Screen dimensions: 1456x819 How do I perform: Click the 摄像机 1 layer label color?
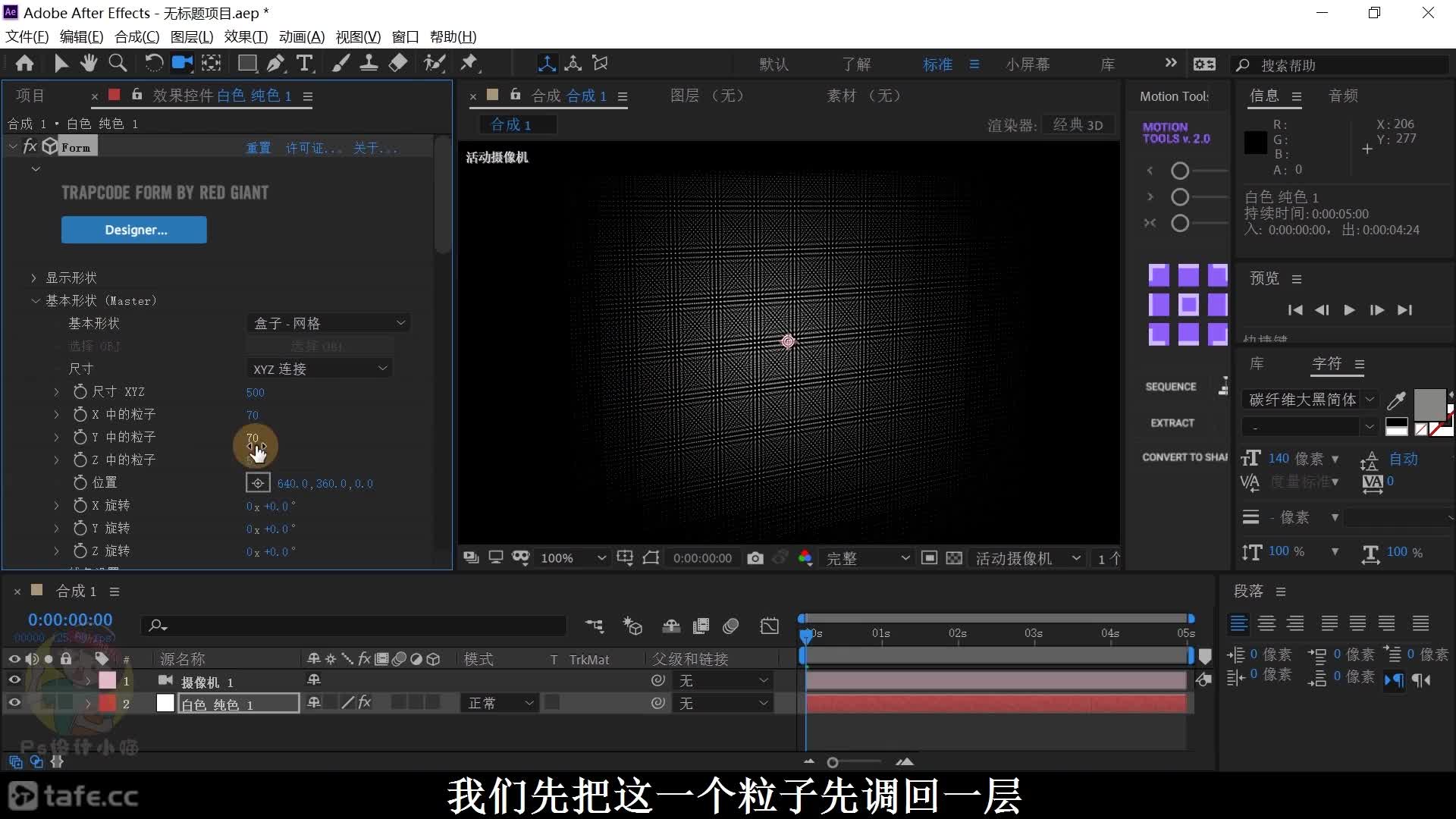(x=108, y=680)
